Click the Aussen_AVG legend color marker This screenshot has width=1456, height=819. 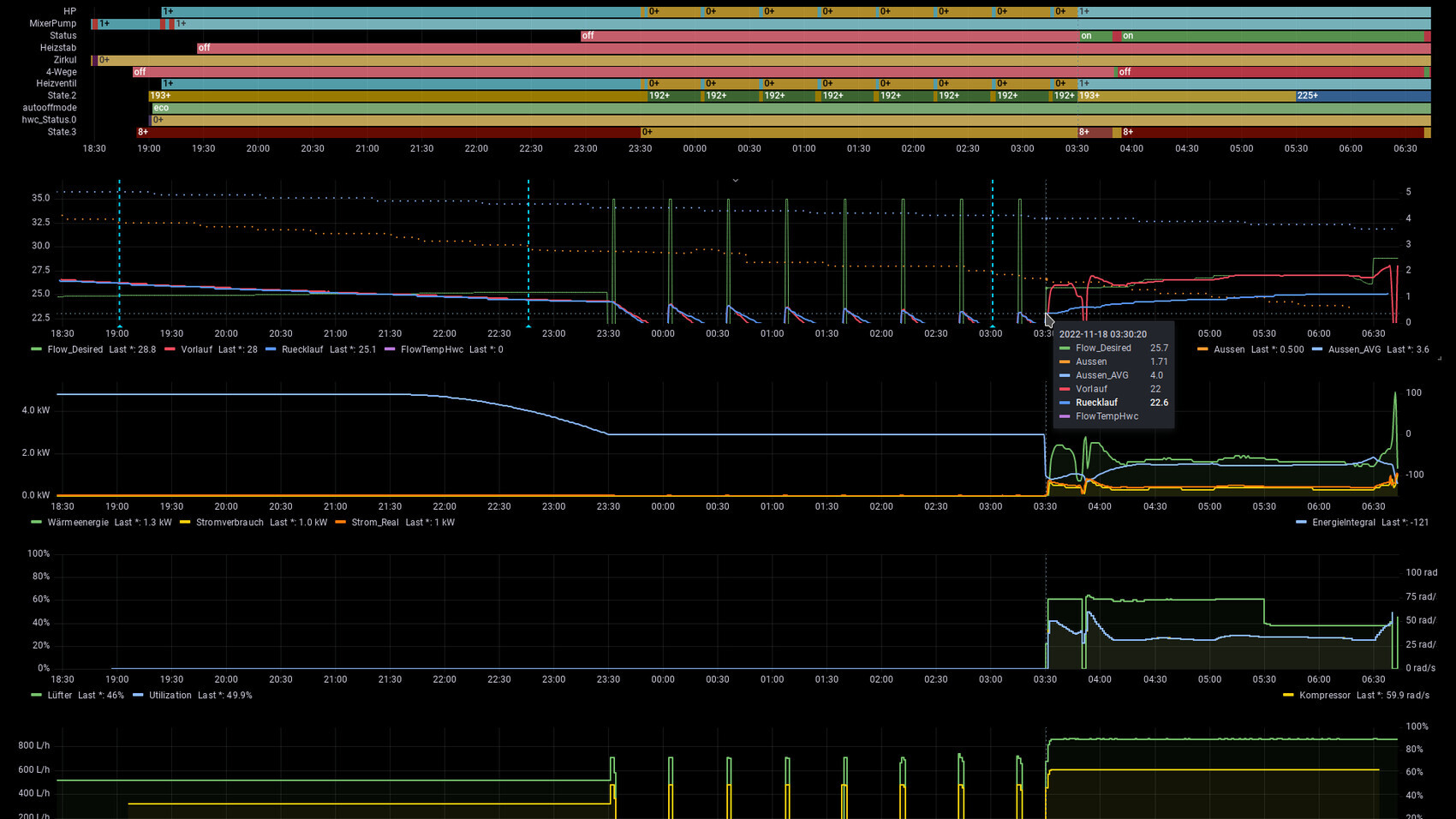point(1316,350)
